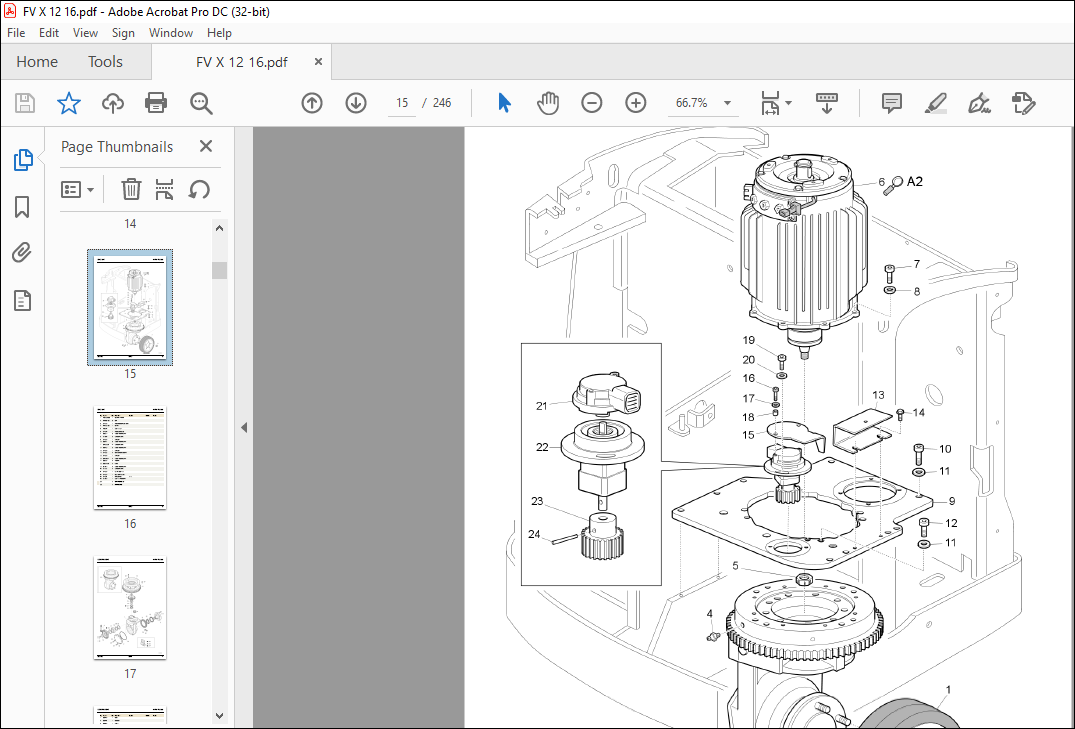Print the document
The width and height of the screenshot is (1075, 729).
coord(156,104)
